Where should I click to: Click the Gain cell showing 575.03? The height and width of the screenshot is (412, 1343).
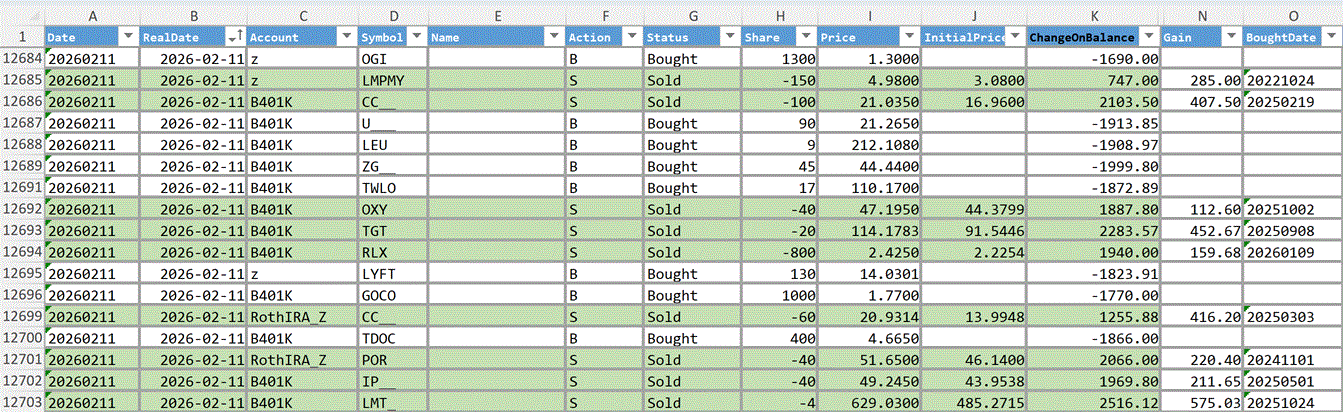point(1202,400)
